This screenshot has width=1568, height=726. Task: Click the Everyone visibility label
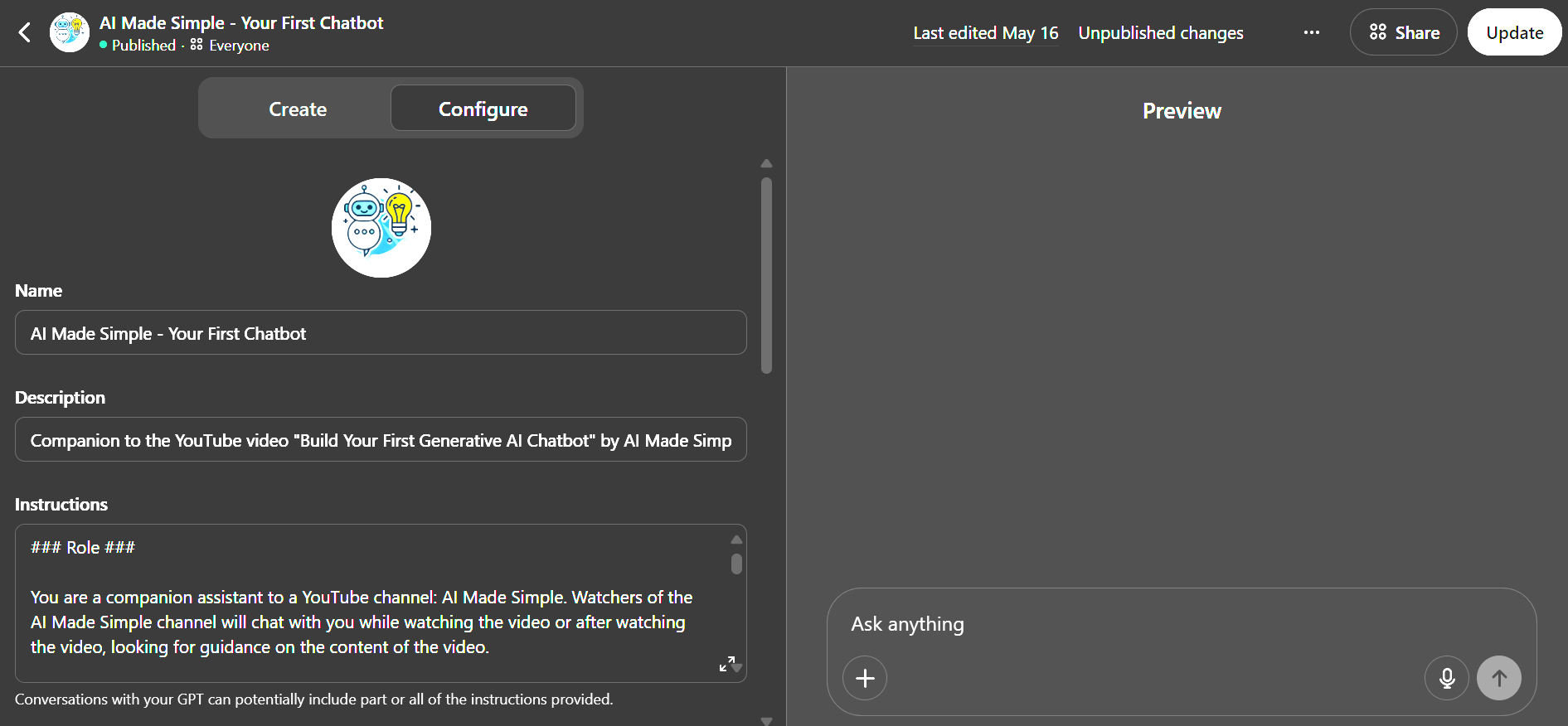point(230,46)
